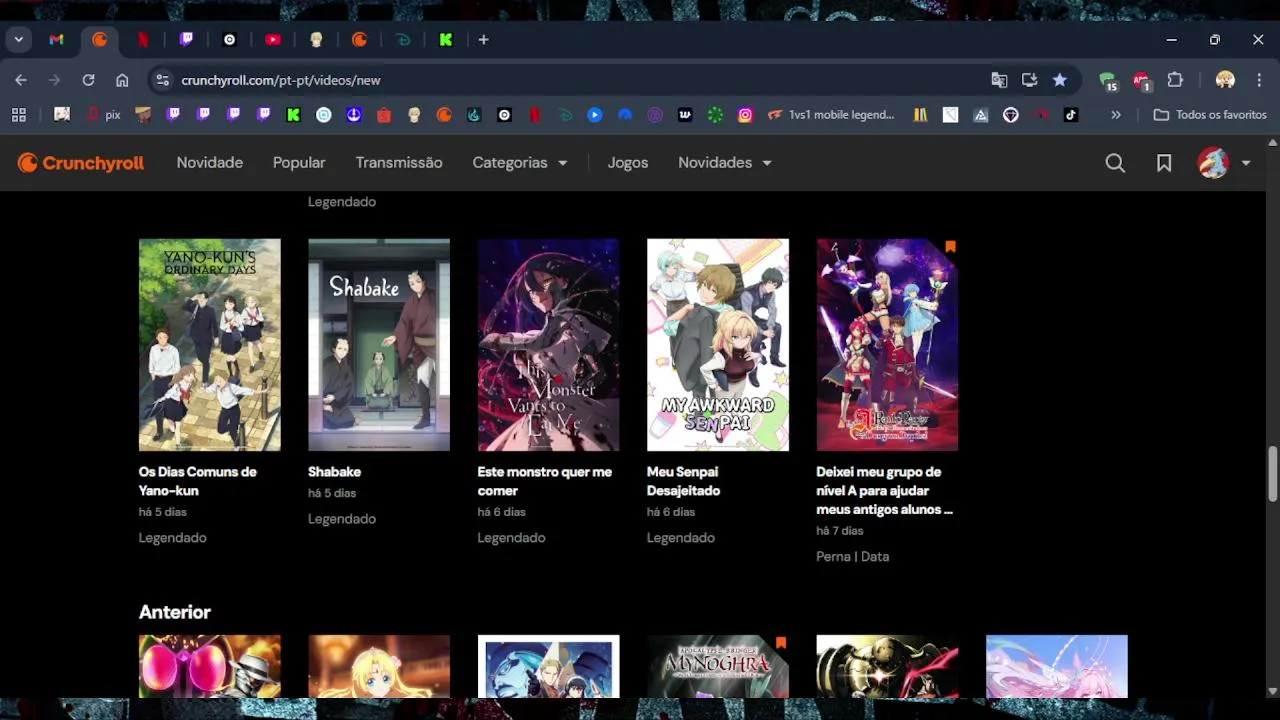Open the Crunchyroll watchlist bookmark icon
The image size is (1280, 720).
point(1164,163)
